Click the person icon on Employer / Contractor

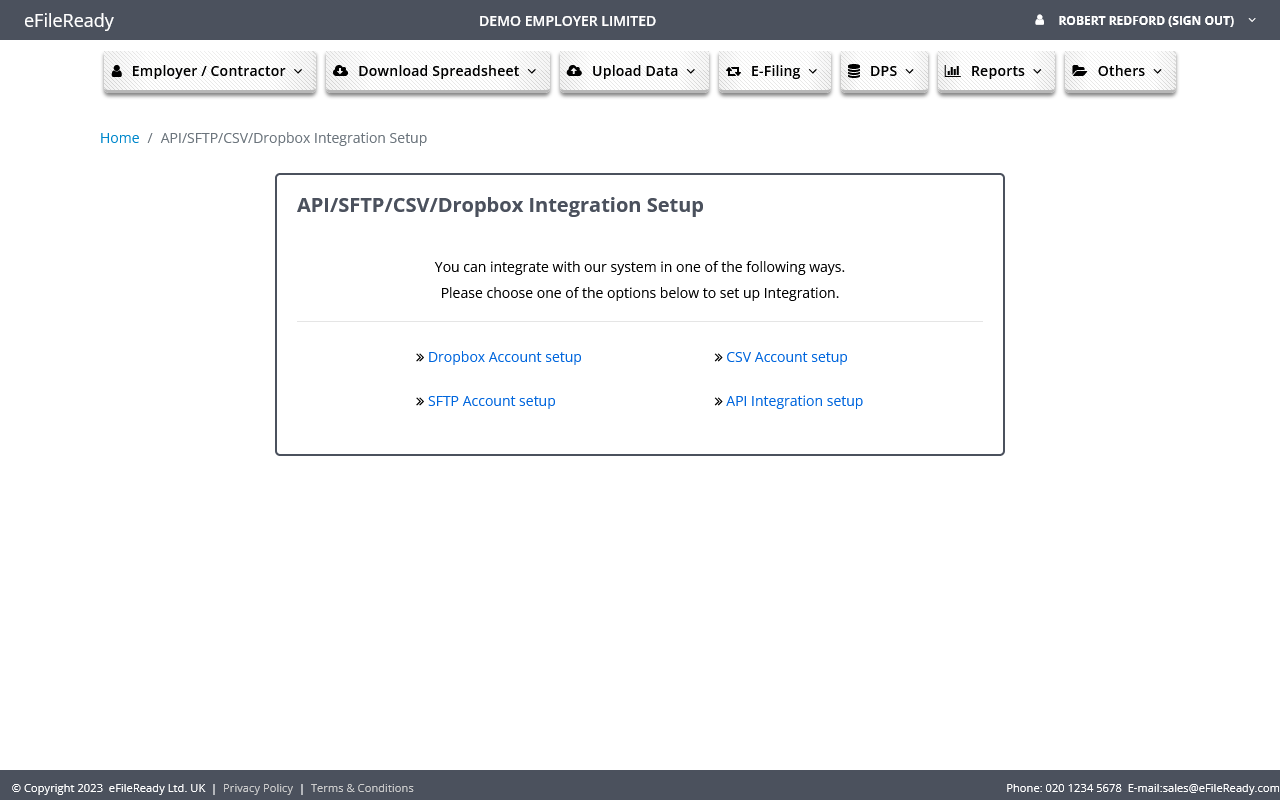point(117,71)
